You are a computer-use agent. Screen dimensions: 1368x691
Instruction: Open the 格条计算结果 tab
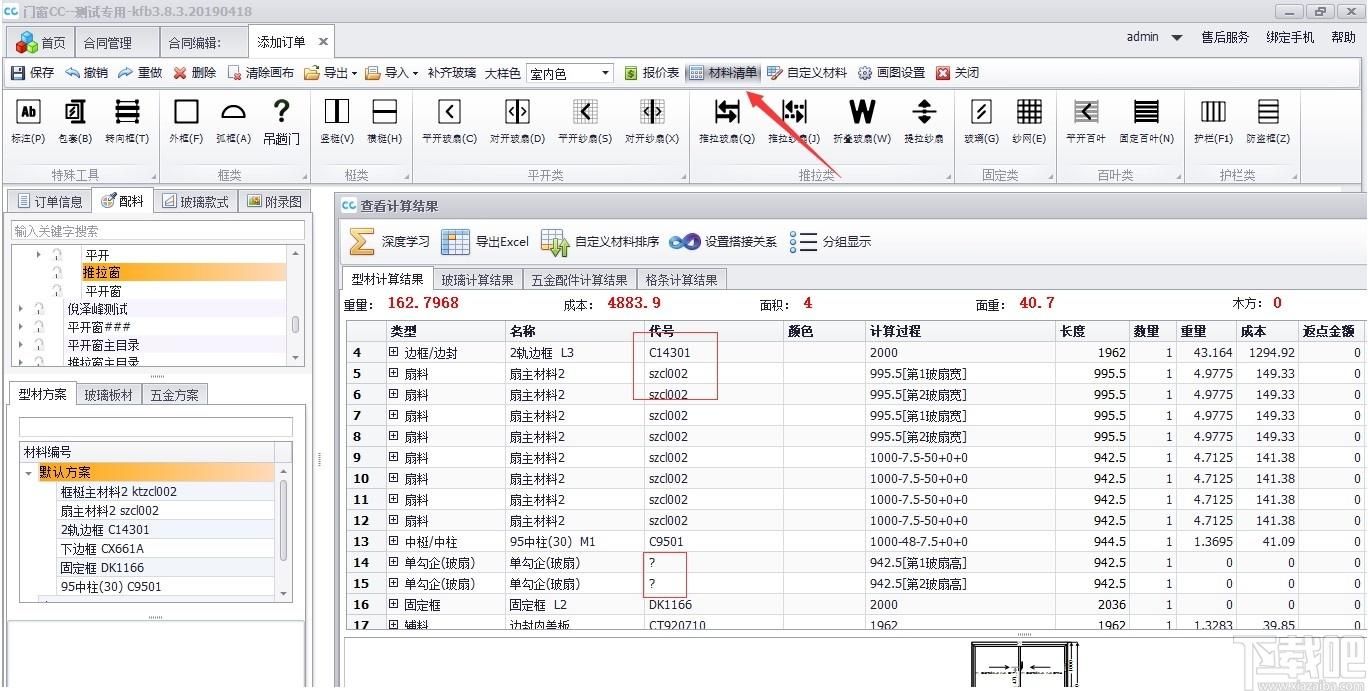coord(682,280)
